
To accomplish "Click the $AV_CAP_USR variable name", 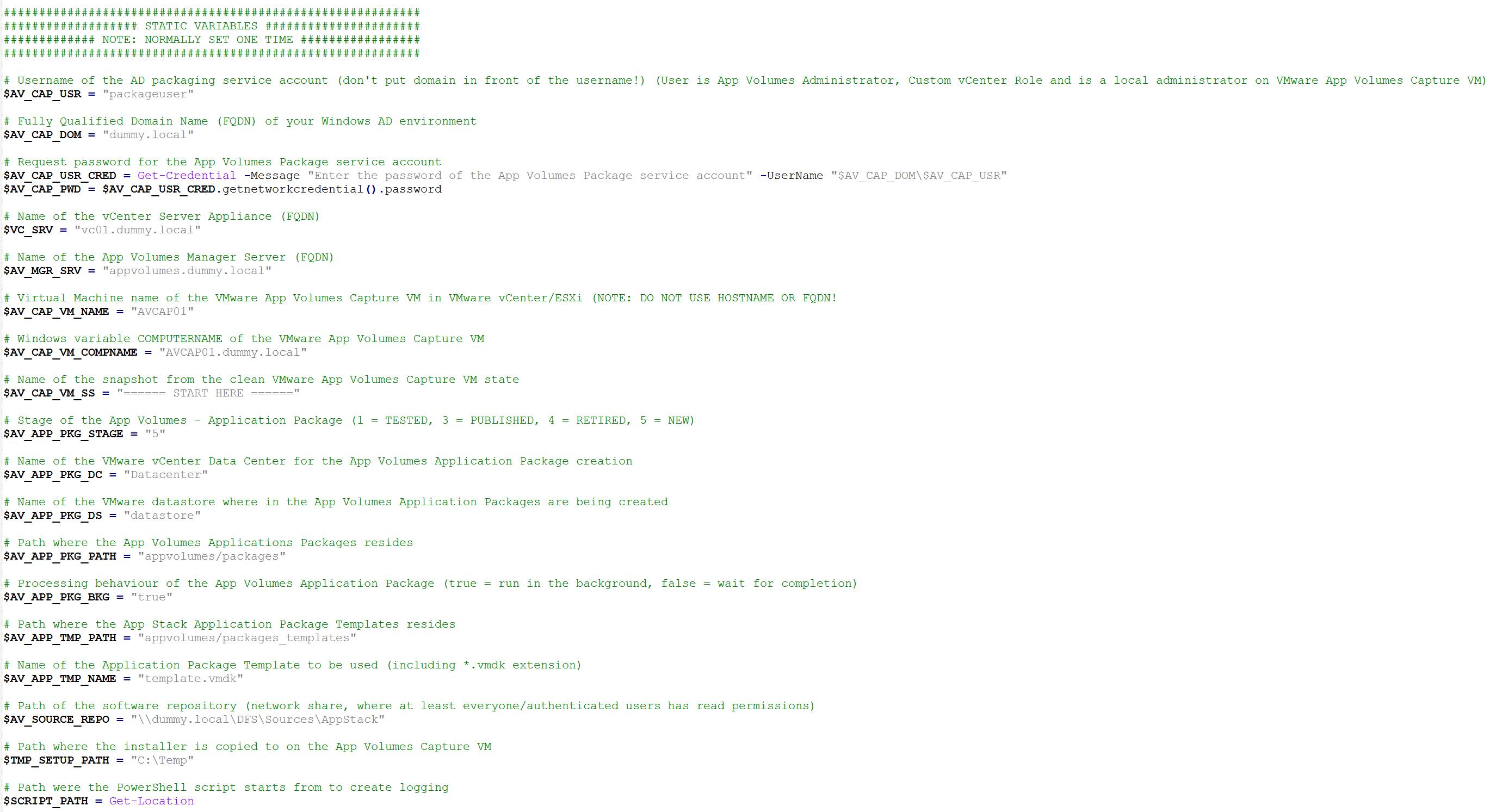I will pos(42,94).
